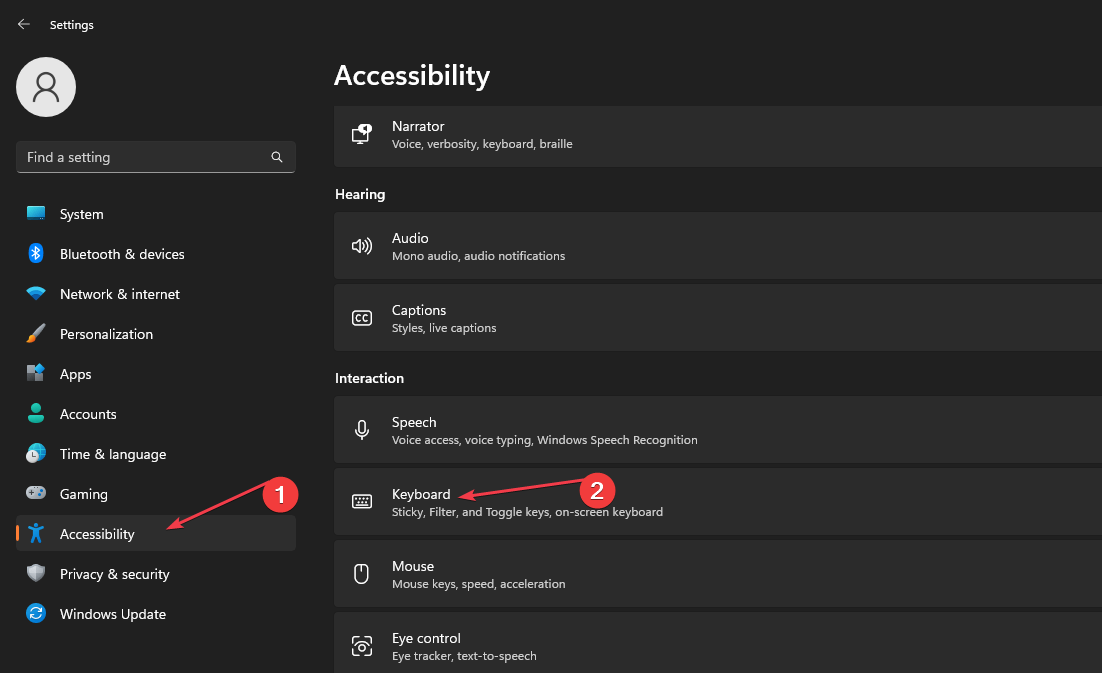The height and width of the screenshot is (673, 1102).
Task: Click the Network Wi-Fi icon
Action: click(36, 294)
